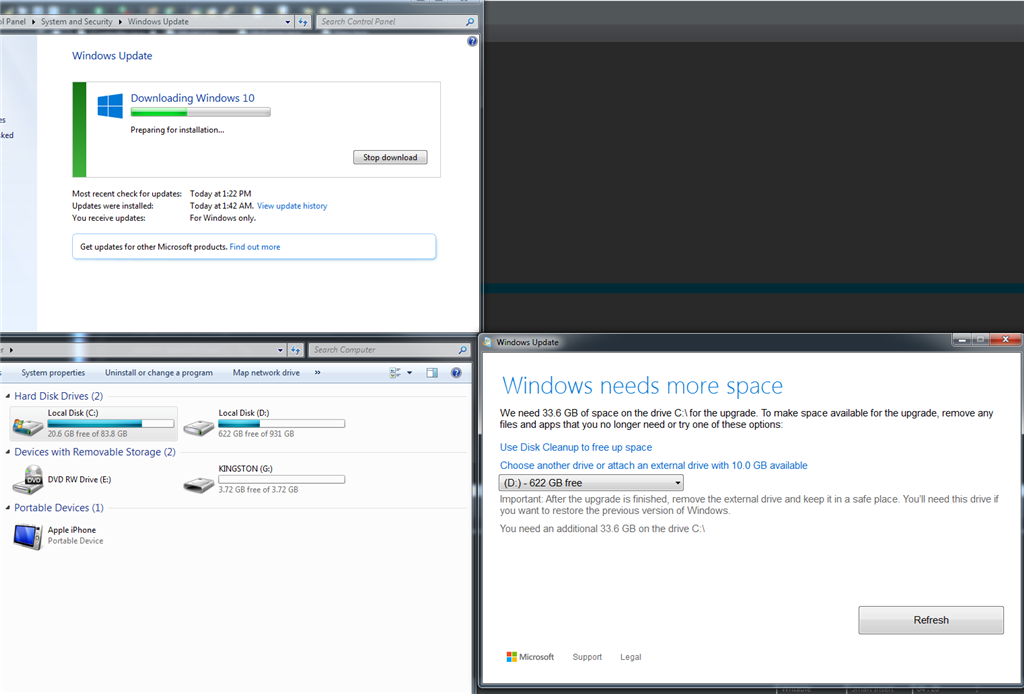The image size is (1024, 694).
Task: Click the 'Preparing for installation...' status text
Action: pos(177,130)
